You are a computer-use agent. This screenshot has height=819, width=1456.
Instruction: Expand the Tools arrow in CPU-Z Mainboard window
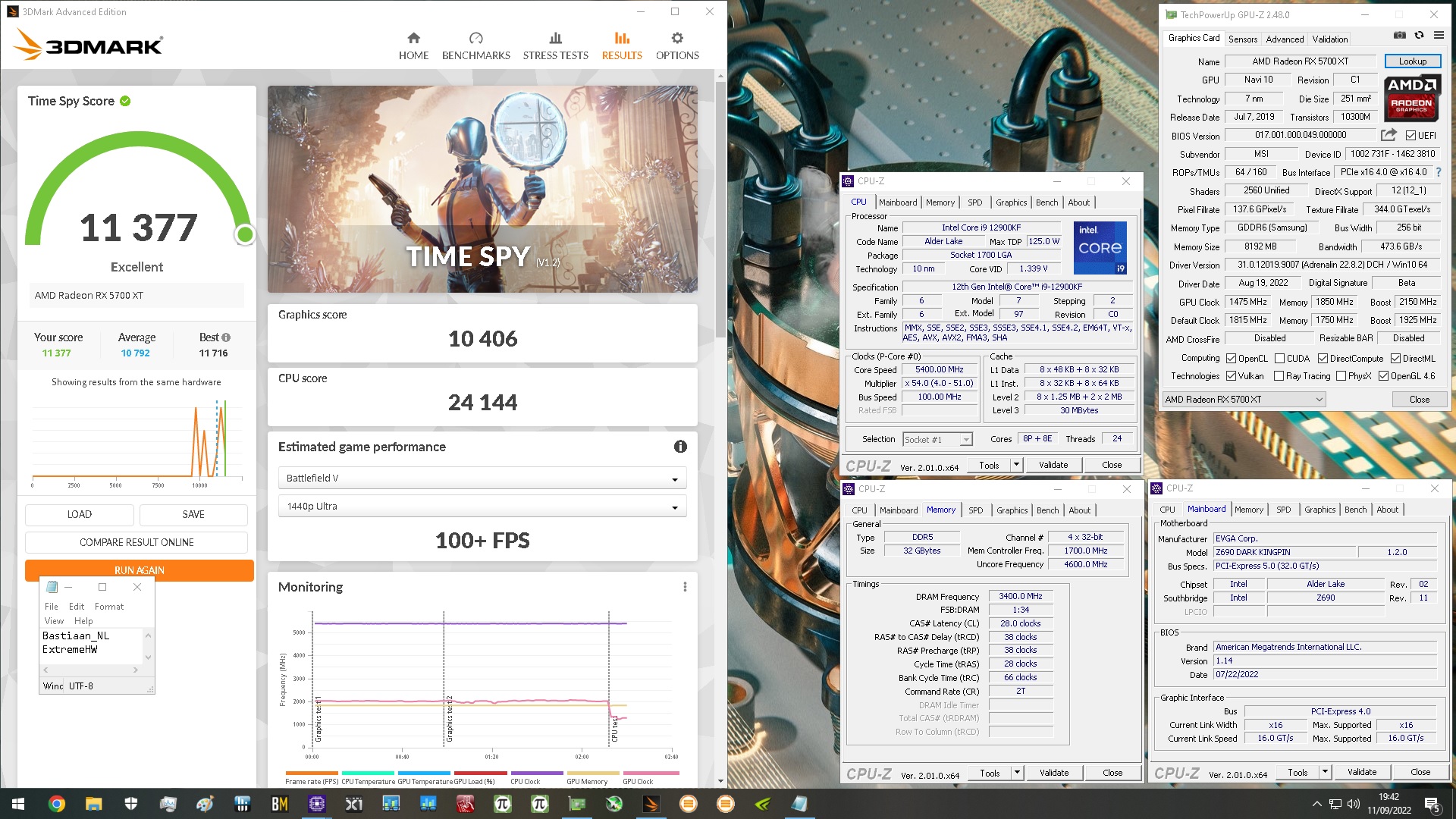pyautogui.click(x=1325, y=773)
